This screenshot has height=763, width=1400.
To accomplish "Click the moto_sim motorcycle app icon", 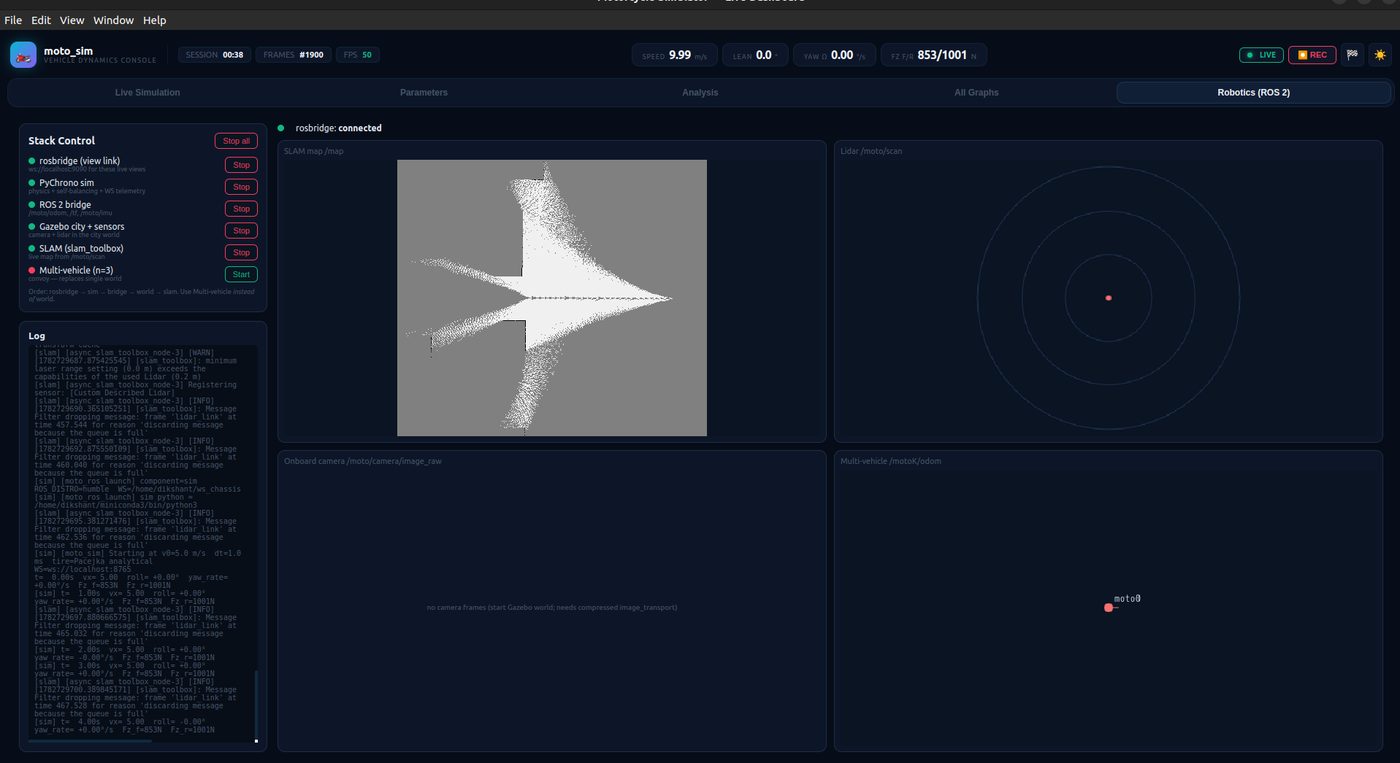I will [x=23, y=55].
